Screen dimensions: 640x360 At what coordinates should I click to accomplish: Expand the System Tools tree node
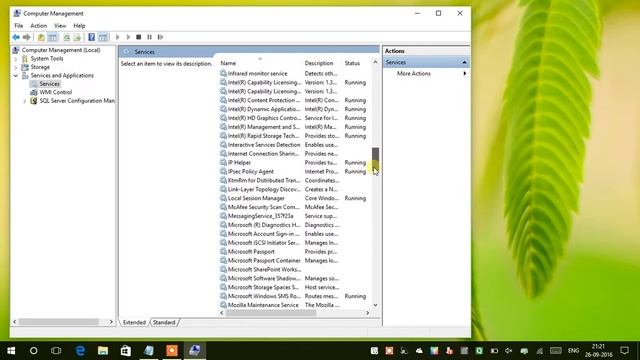(x=16, y=59)
